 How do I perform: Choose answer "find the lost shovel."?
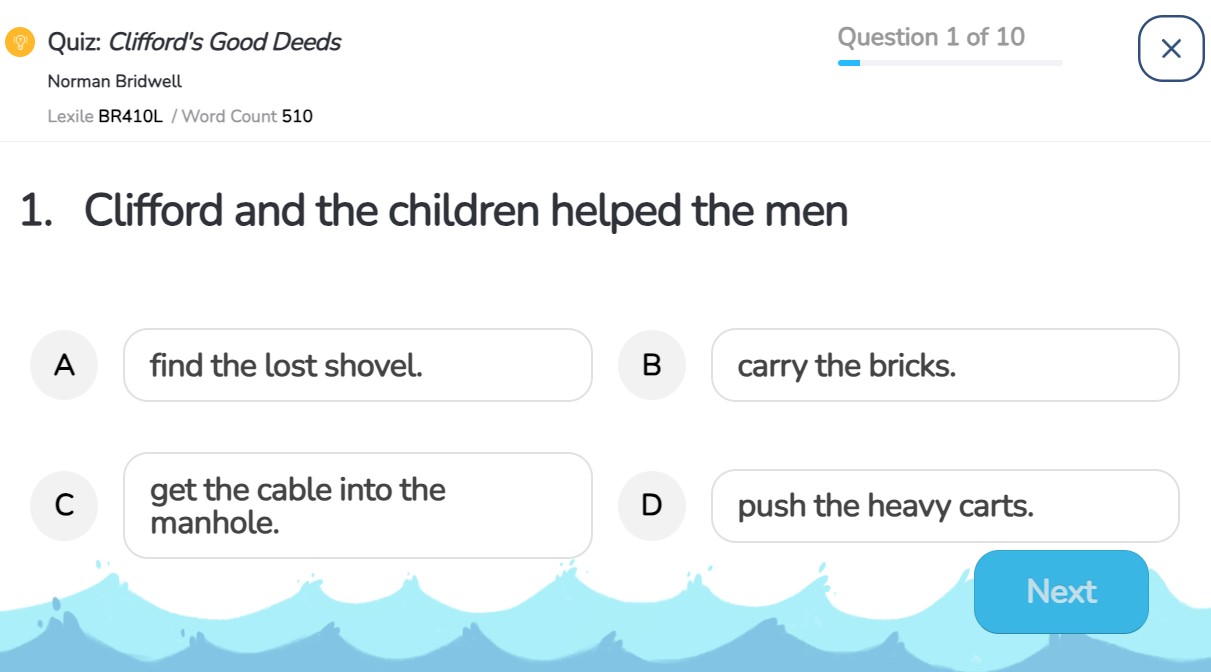pos(357,365)
